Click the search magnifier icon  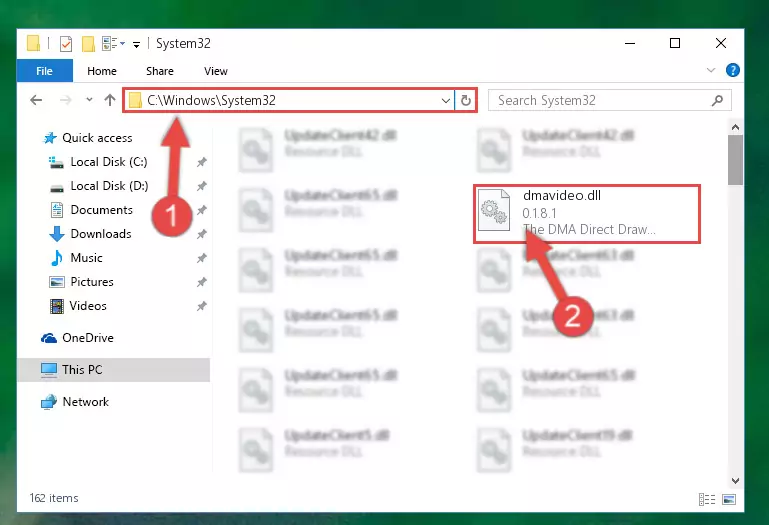(718, 101)
